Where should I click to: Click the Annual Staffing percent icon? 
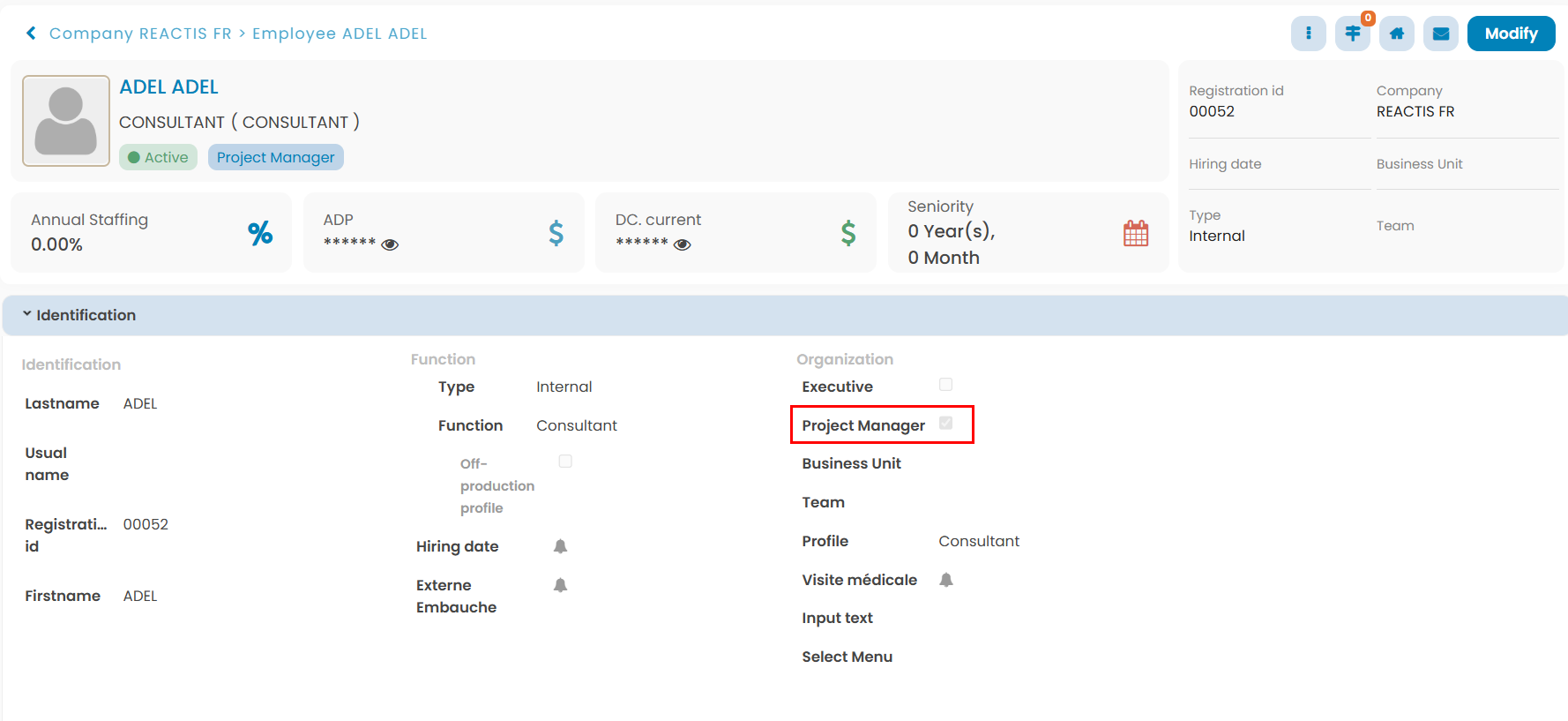[260, 233]
